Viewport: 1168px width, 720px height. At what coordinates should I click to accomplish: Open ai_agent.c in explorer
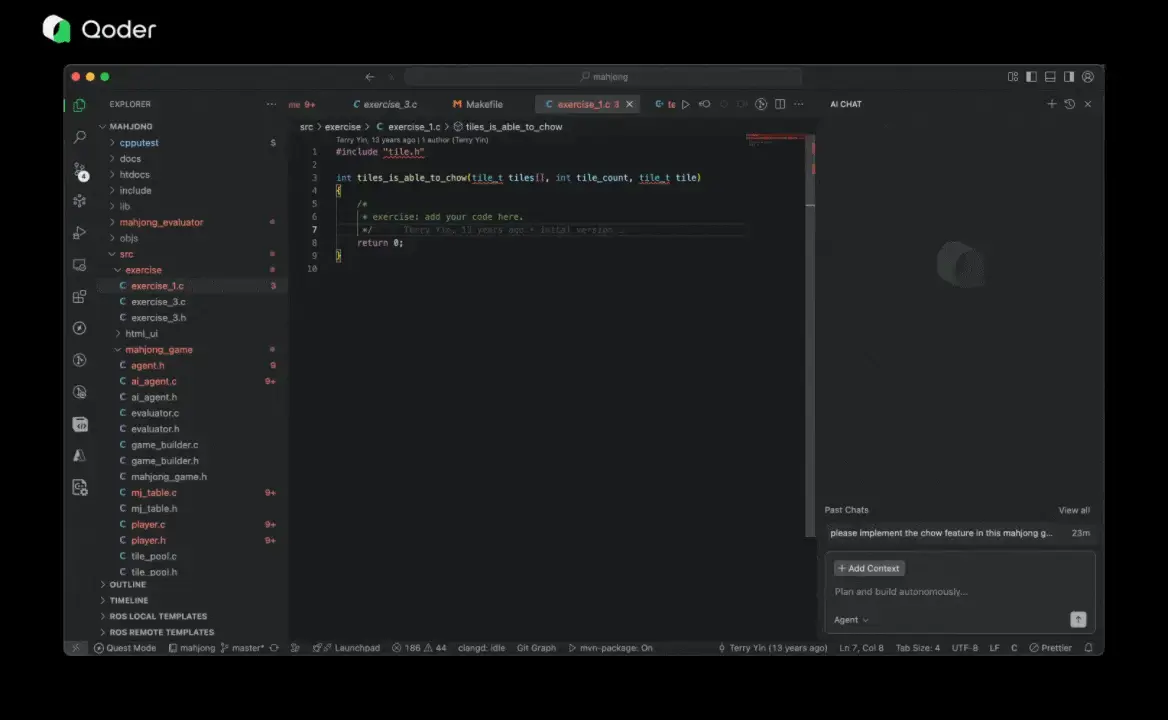(x=153, y=381)
